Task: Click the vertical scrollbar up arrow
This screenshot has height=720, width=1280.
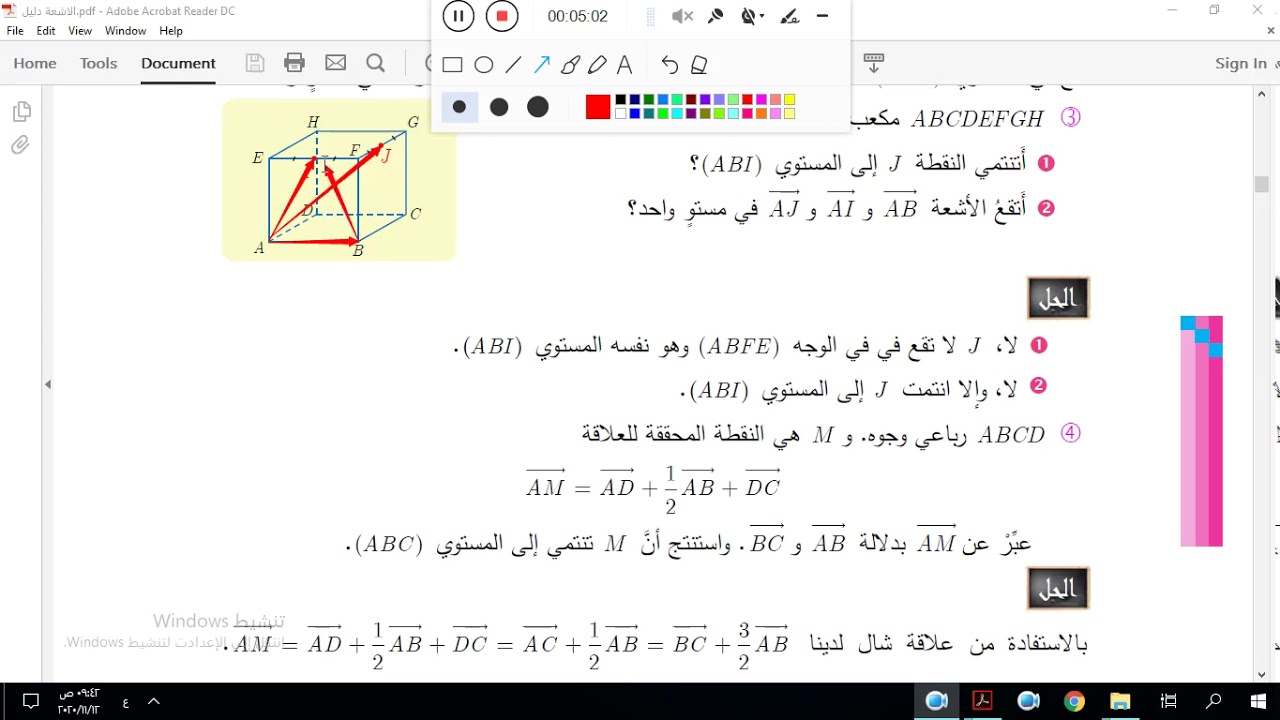Action: tap(1262, 92)
